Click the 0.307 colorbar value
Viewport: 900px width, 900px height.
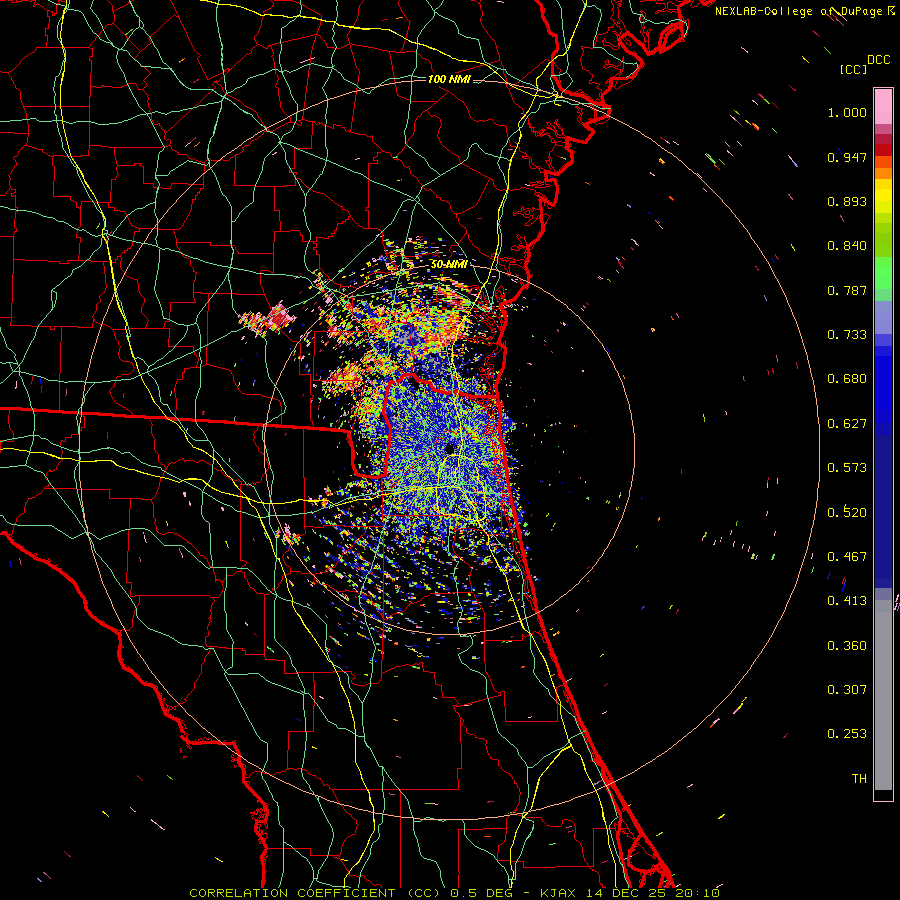pos(847,690)
